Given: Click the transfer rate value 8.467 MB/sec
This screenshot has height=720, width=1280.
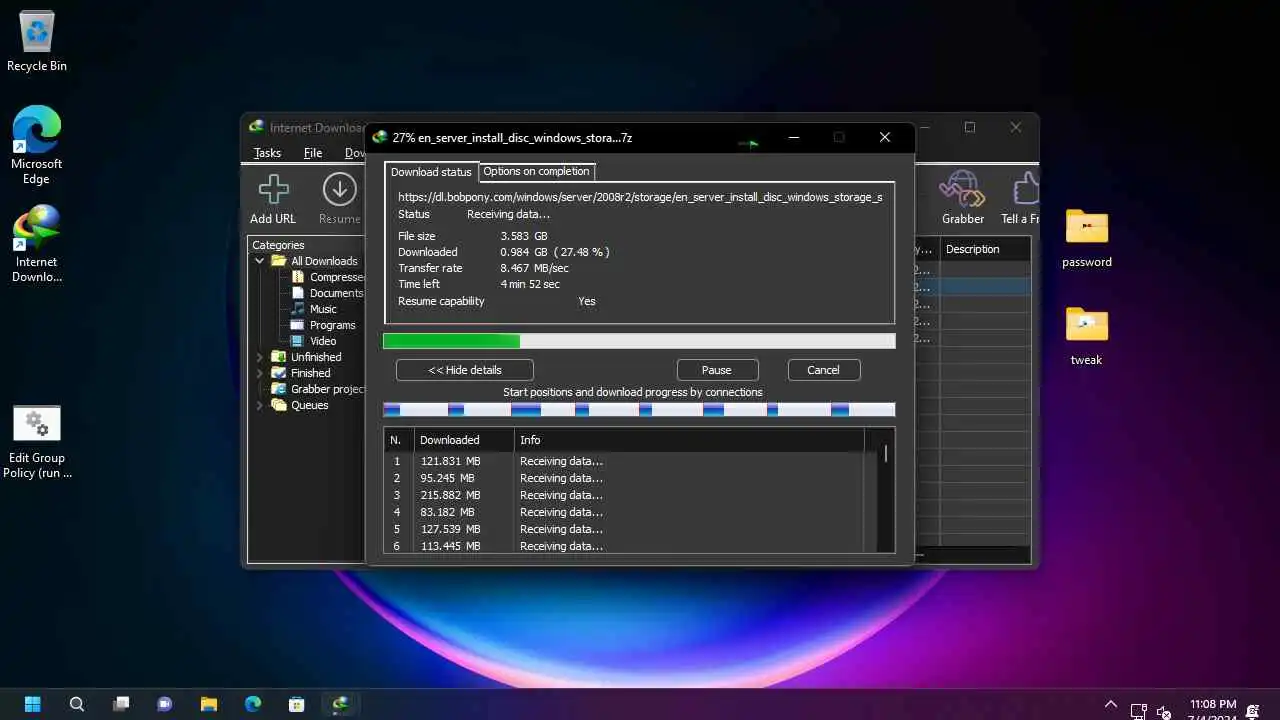Looking at the screenshot, I should click(535, 268).
